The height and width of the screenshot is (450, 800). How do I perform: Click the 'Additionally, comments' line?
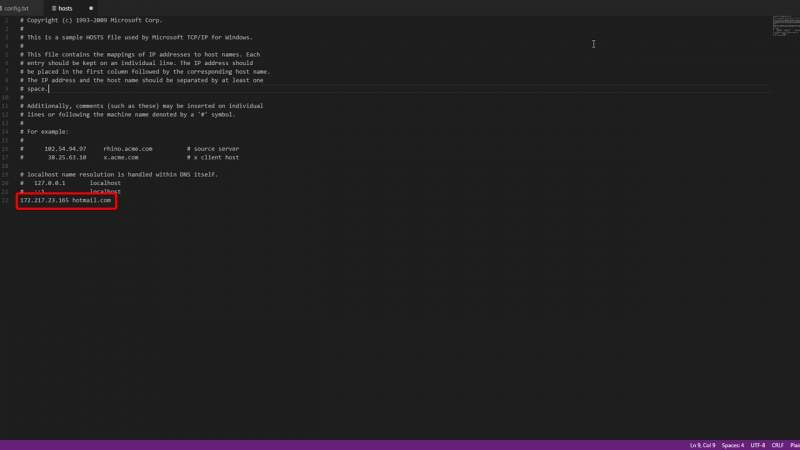pos(142,106)
